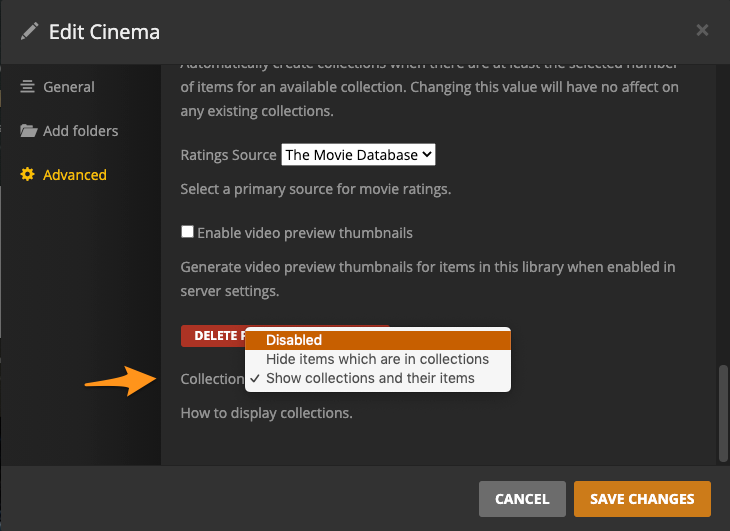
Task: Open the Add folders section
Action: [x=80, y=131]
